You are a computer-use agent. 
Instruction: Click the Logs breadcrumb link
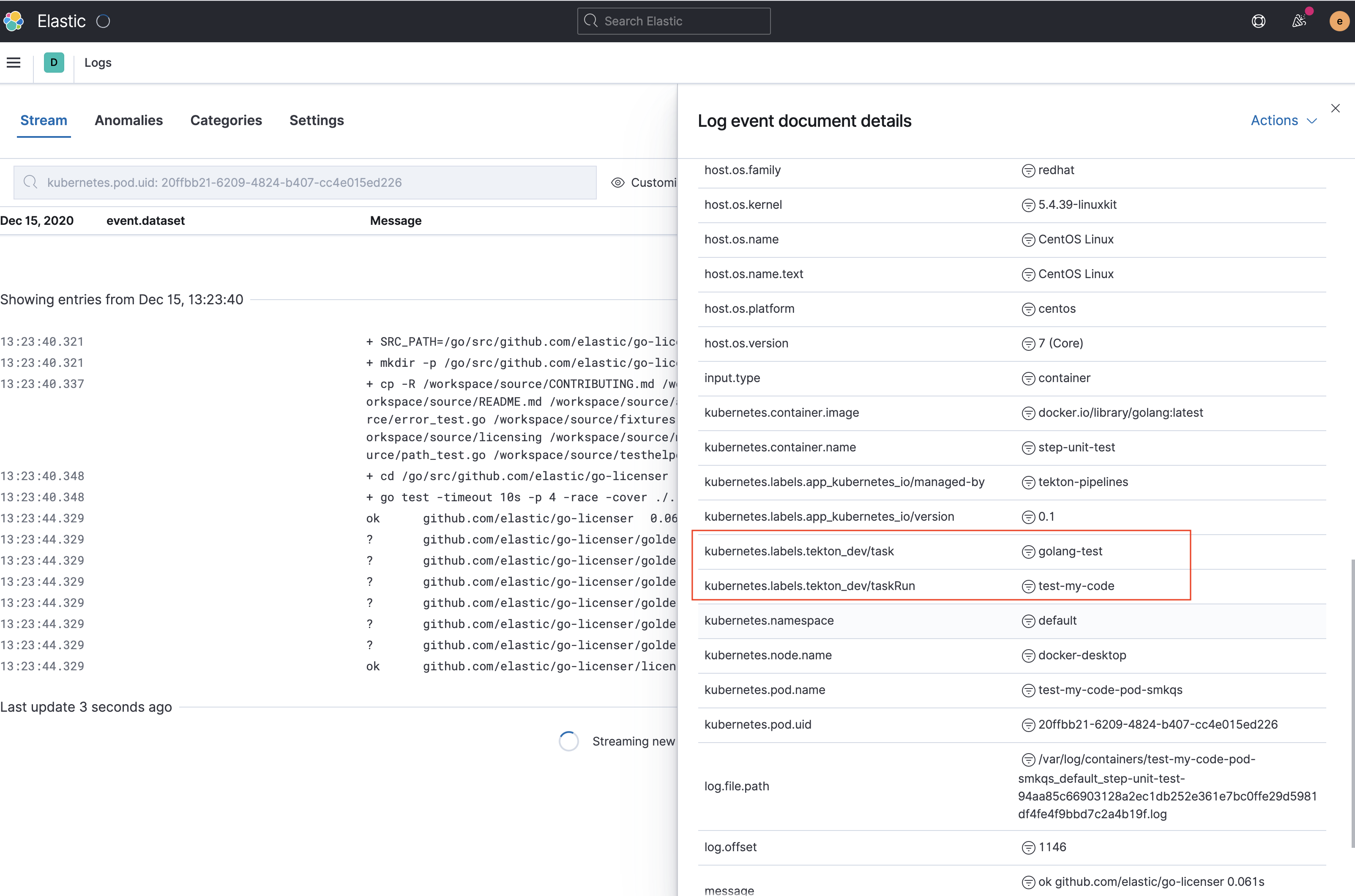coord(98,62)
